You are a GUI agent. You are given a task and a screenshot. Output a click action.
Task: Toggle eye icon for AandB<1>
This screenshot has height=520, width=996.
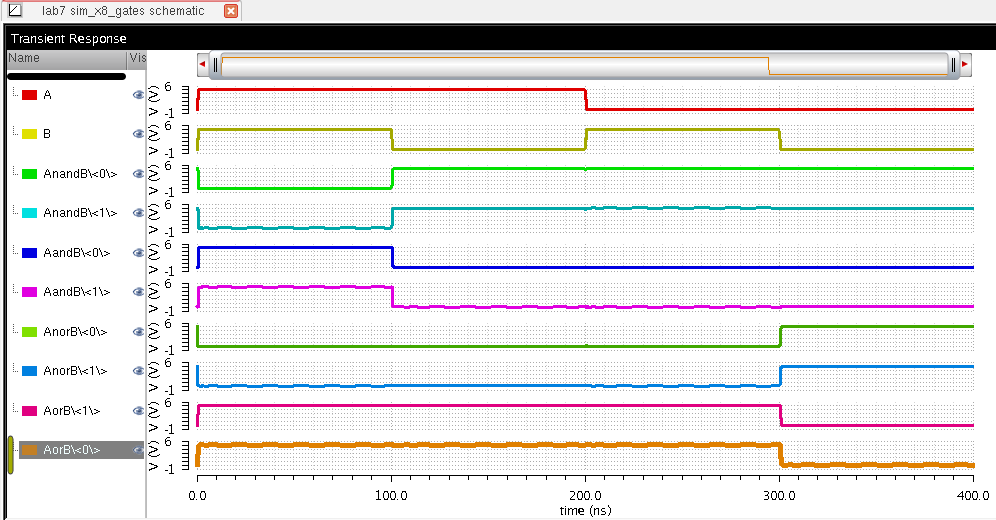[138, 292]
